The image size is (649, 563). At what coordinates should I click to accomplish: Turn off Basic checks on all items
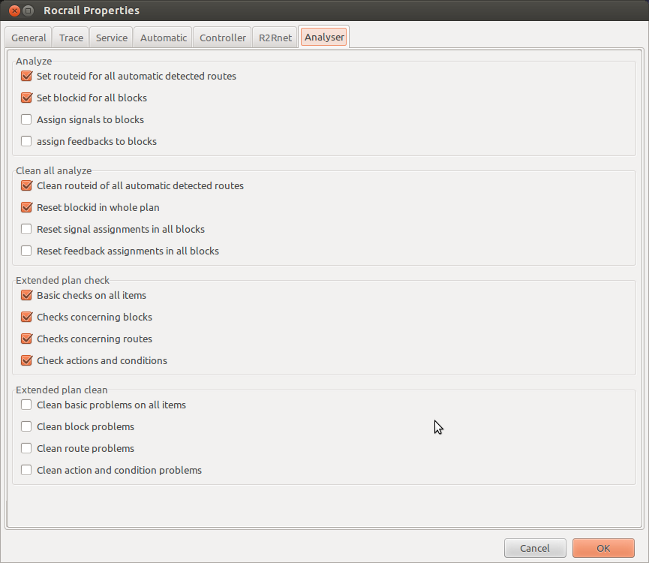27,296
